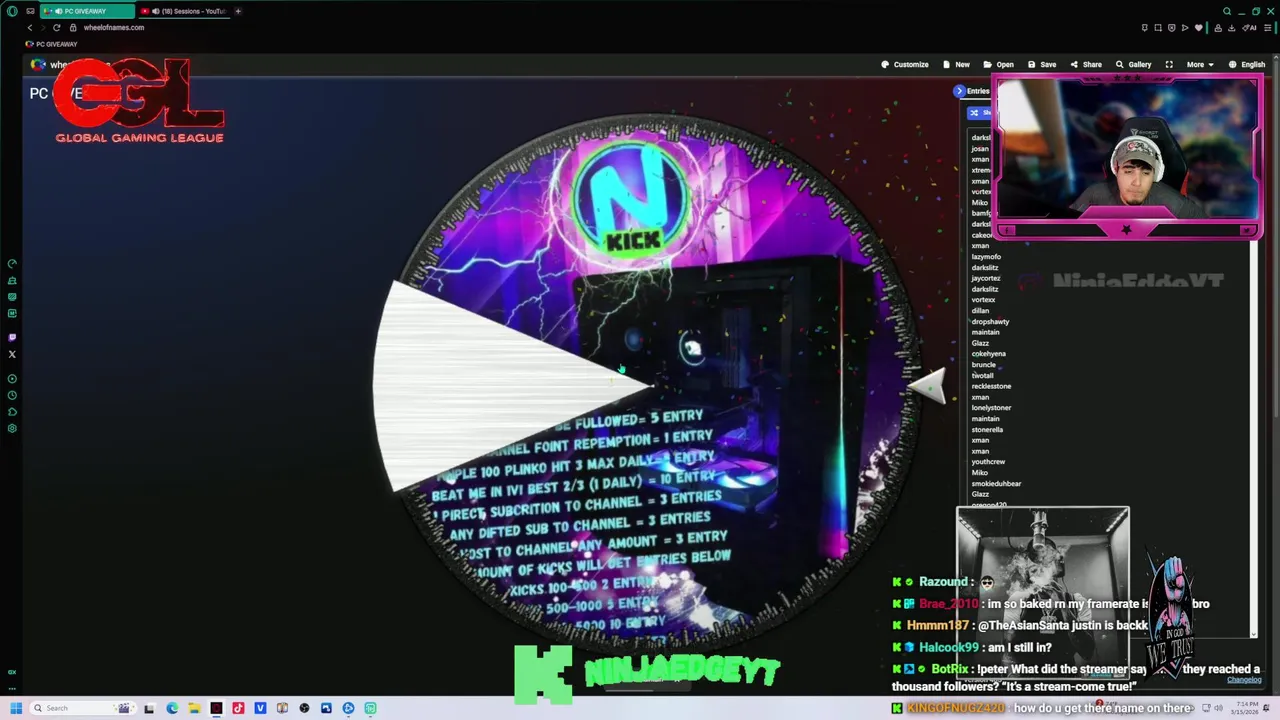This screenshot has width=1280, height=720.
Task: Open OBS Studio from taskbar
Action: (304, 708)
